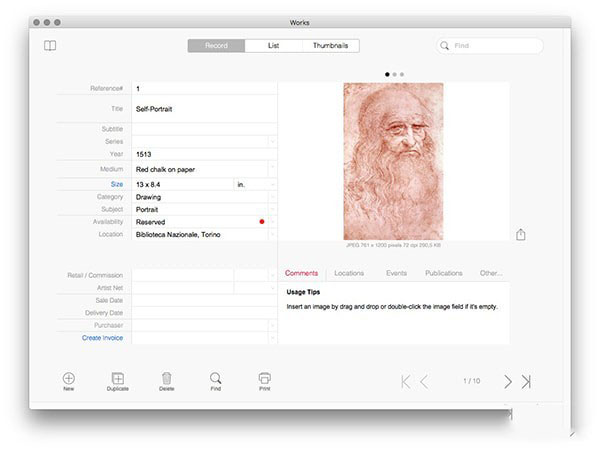Click Red chalk on paper value
The width and height of the screenshot is (600, 451).
(165, 169)
